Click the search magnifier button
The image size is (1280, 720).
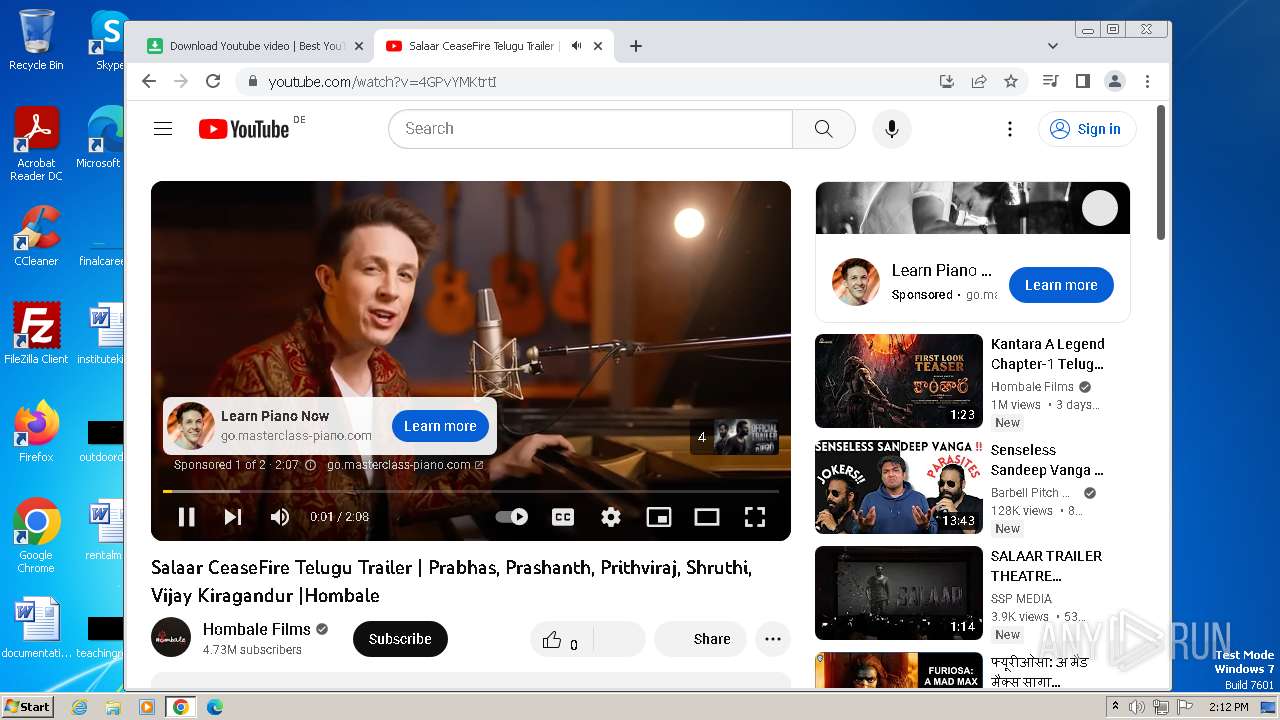tap(823, 129)
